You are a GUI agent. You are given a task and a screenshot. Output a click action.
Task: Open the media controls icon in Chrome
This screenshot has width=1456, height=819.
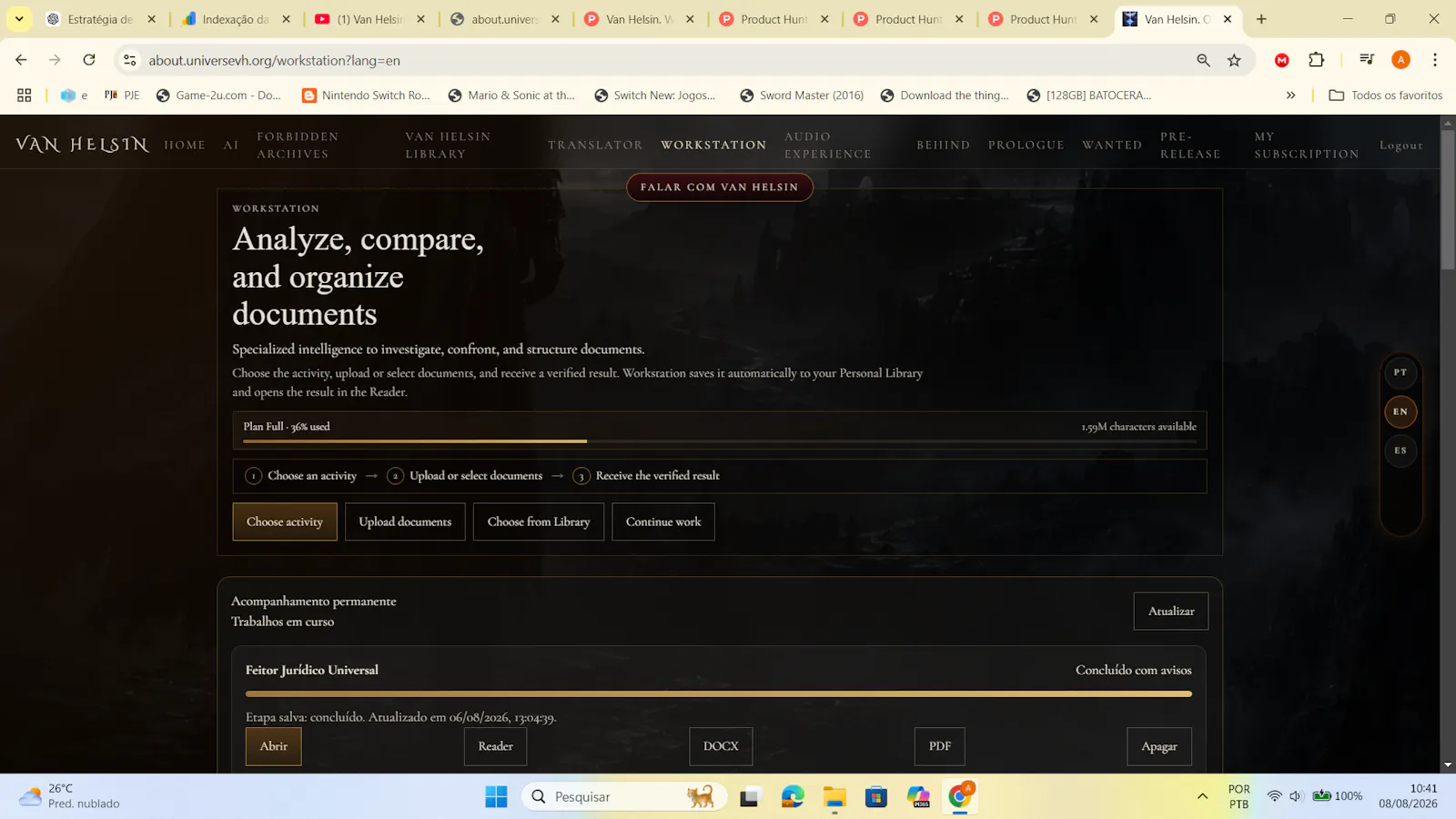click(1366, 60)
